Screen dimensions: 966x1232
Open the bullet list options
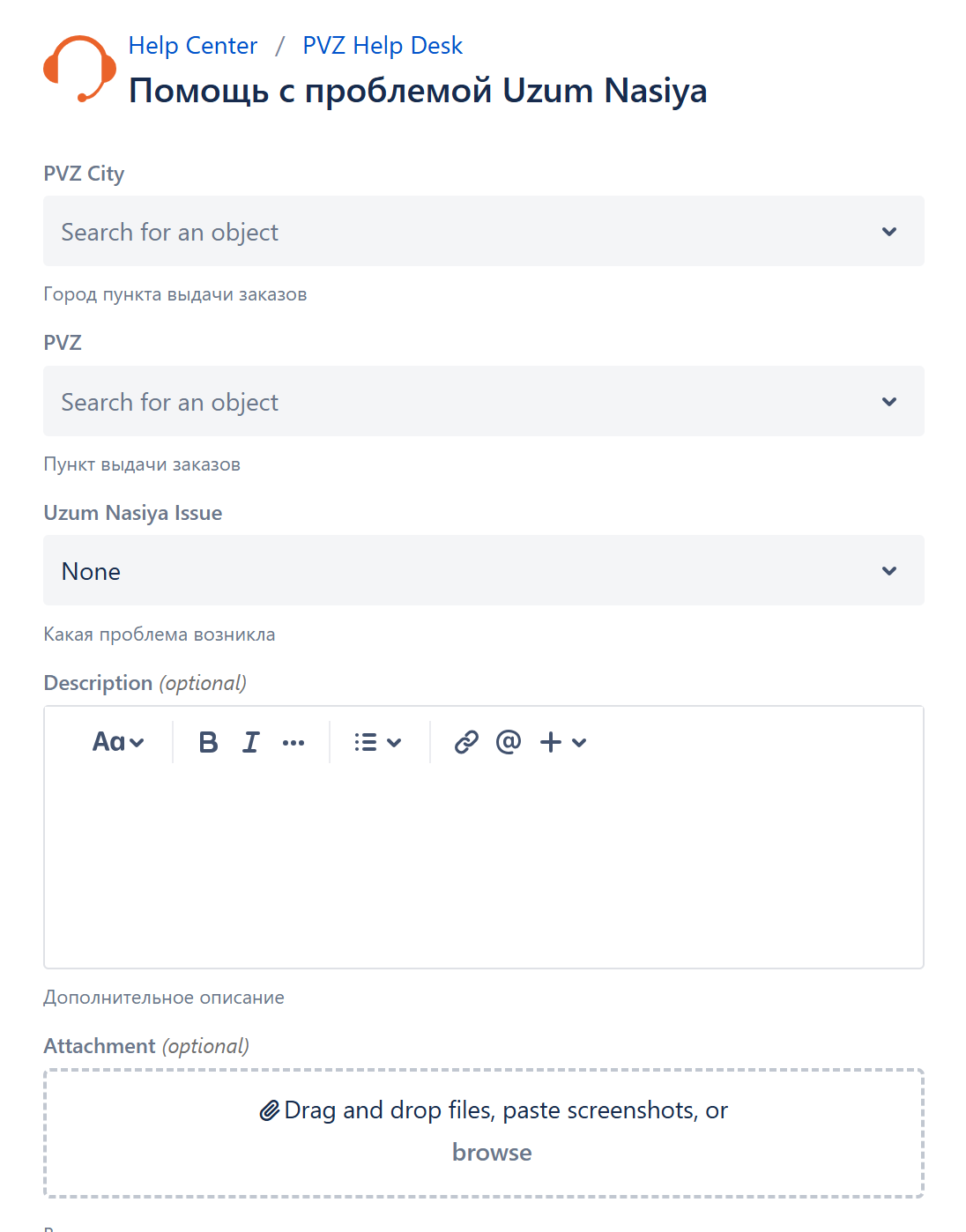point(377,742)
